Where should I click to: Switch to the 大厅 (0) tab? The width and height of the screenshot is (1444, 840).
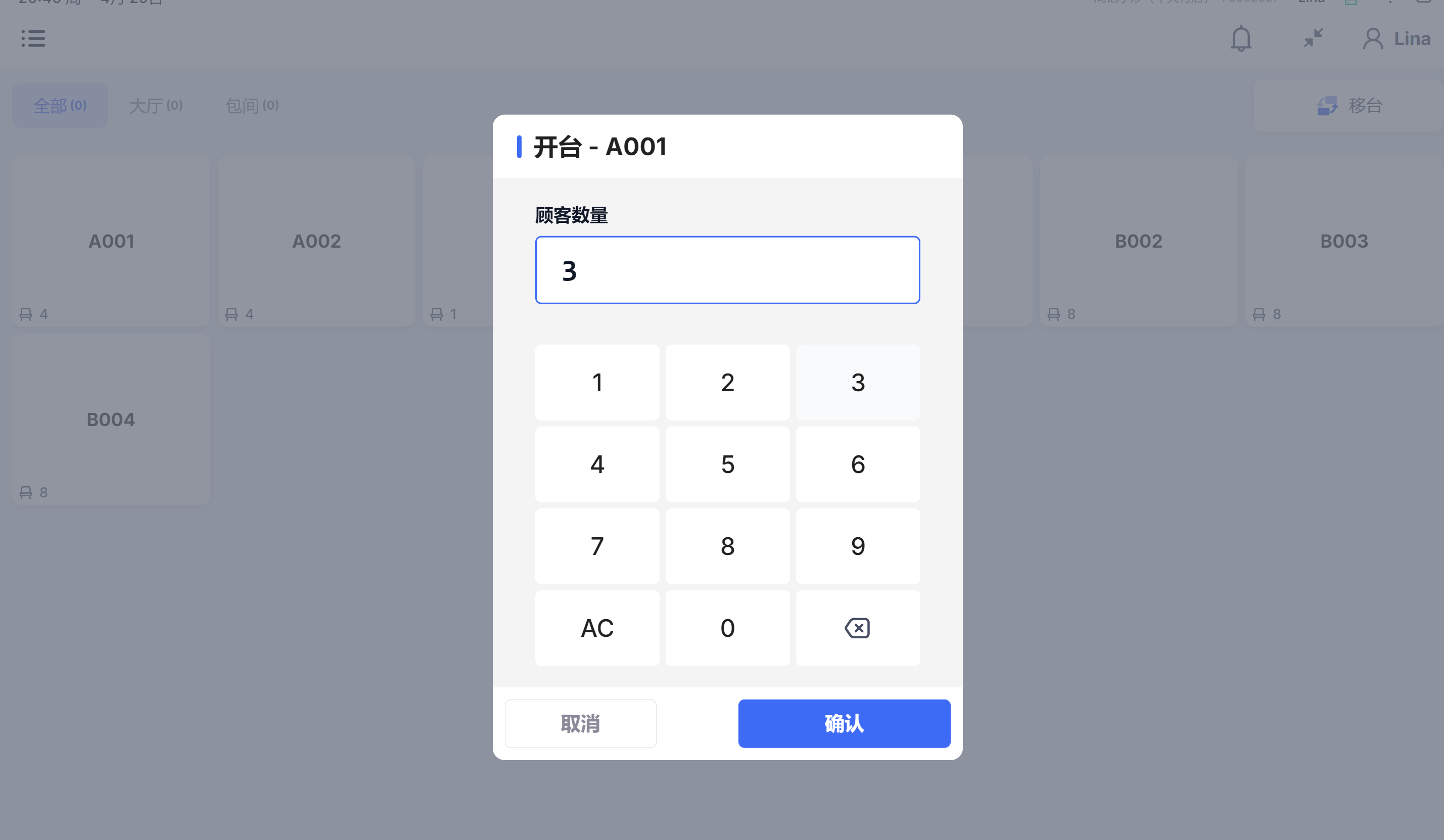coord(156,106)
